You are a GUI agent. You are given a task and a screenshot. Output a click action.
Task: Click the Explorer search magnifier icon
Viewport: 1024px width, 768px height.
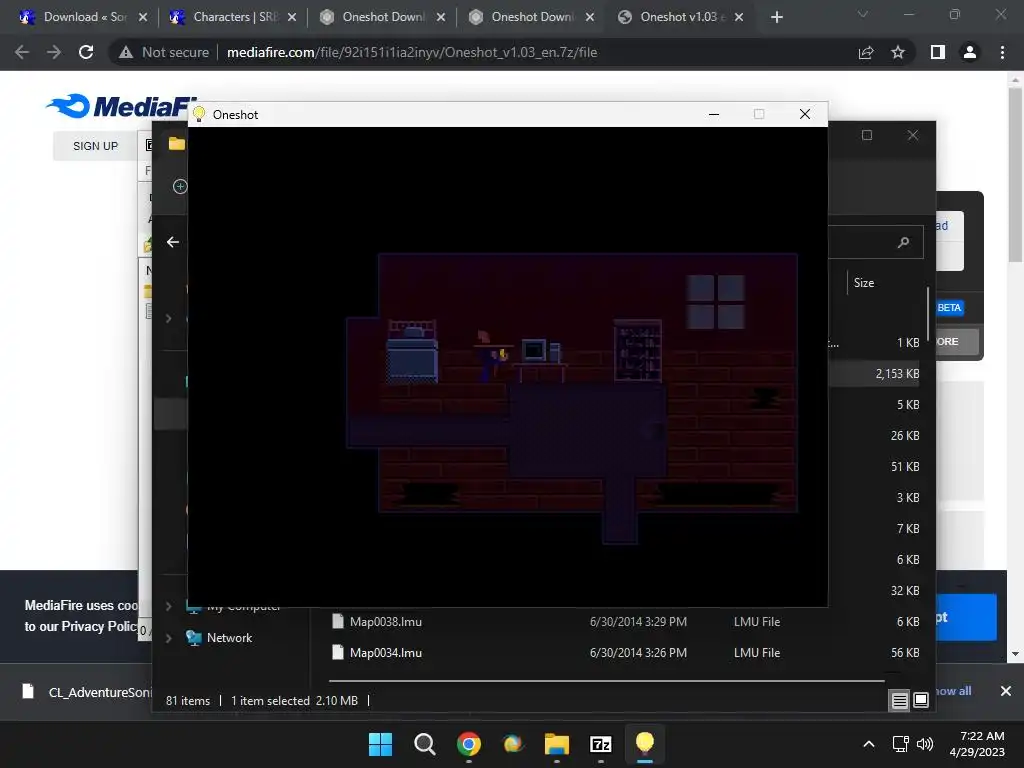point(904,242)
